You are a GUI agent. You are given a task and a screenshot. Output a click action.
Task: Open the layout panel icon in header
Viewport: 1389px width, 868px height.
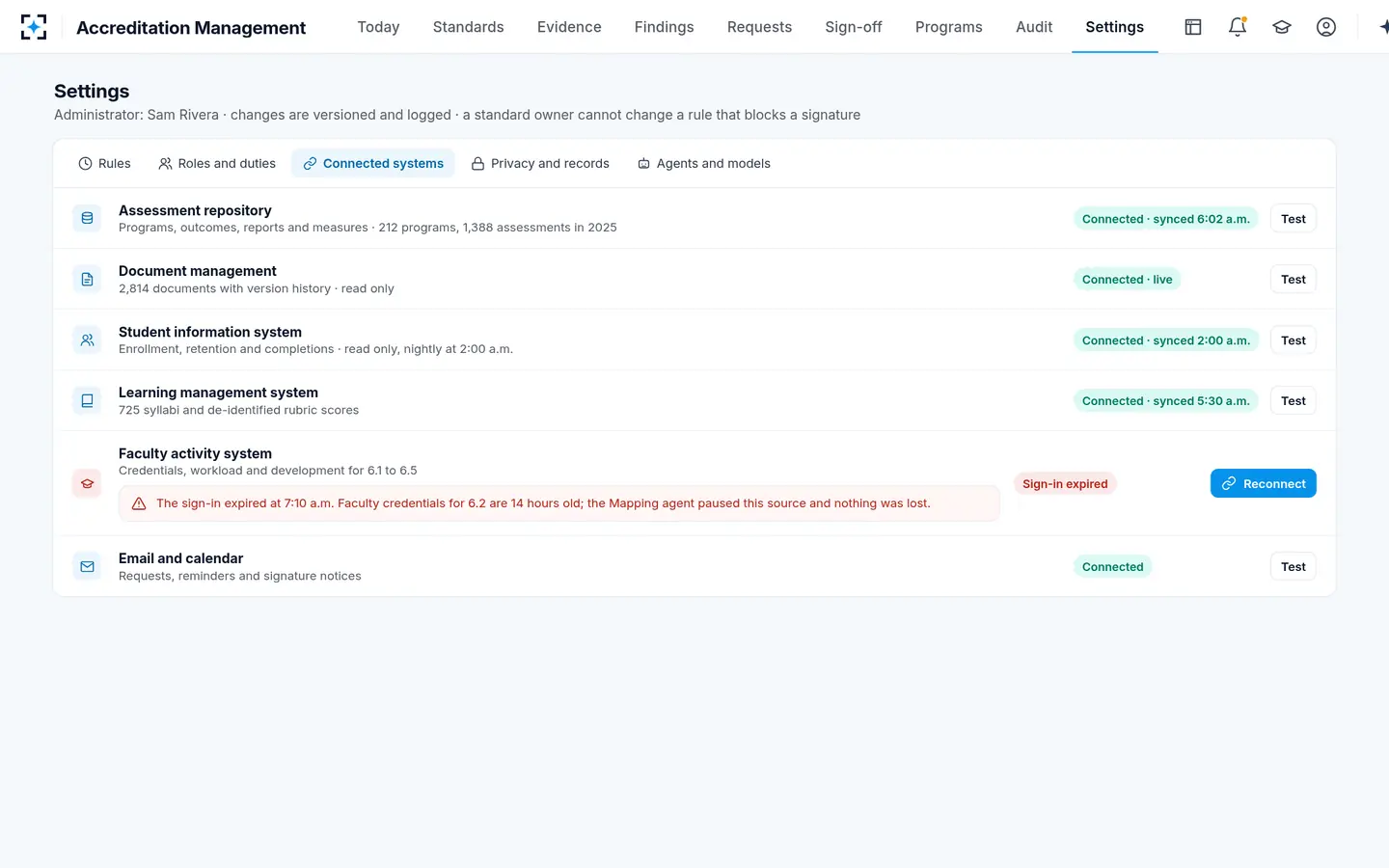1193,27
